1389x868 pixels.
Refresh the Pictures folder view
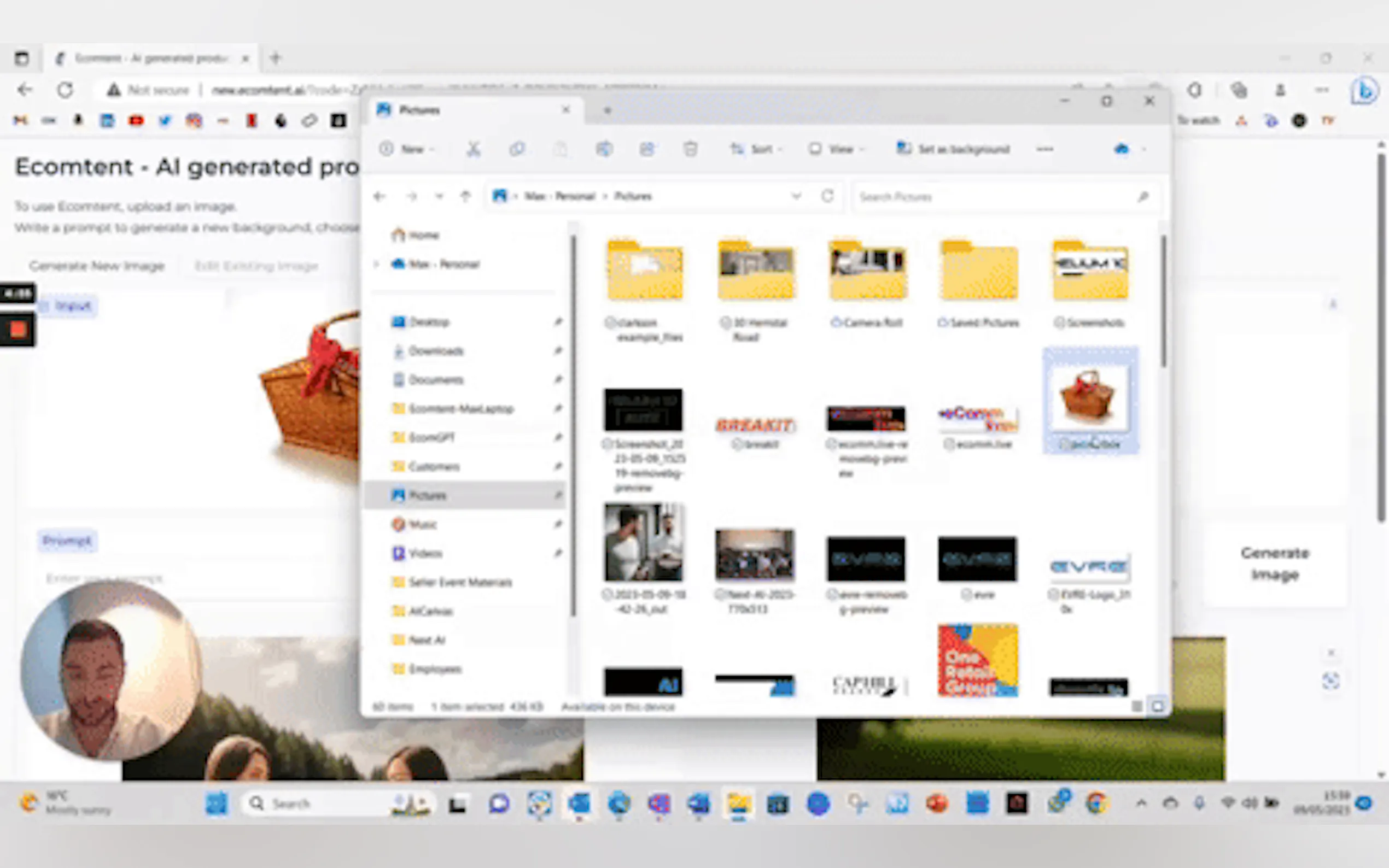pyautogui.click(x=827, y=196)
